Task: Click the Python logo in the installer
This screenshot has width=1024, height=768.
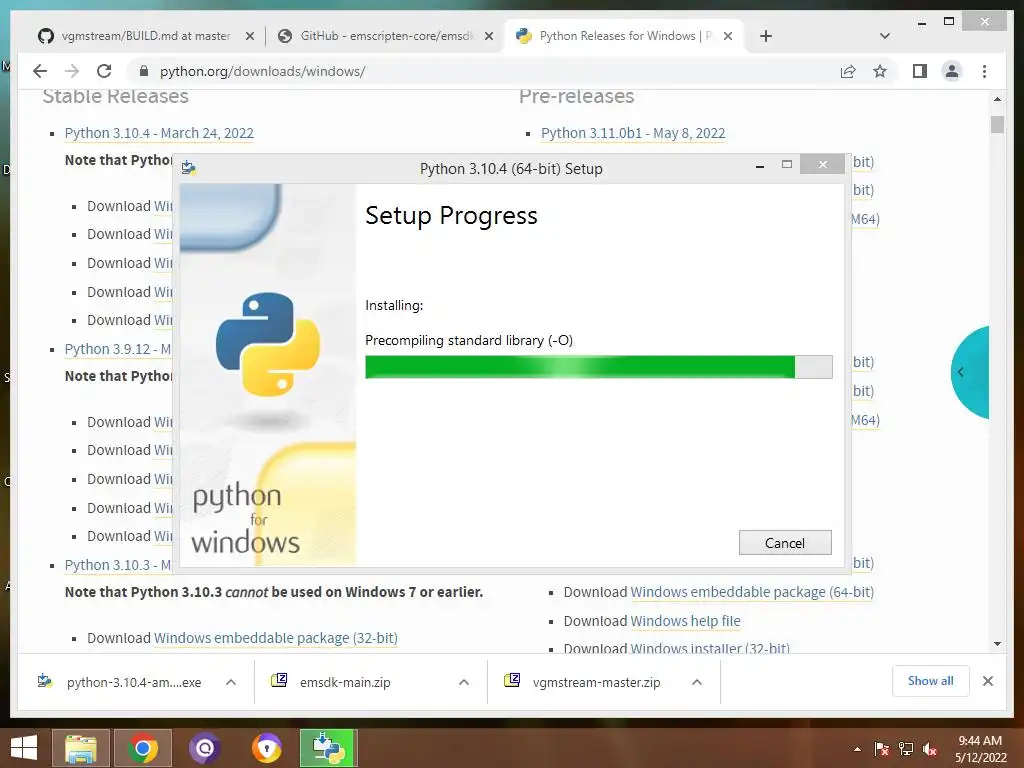Action: click(268, 344)
